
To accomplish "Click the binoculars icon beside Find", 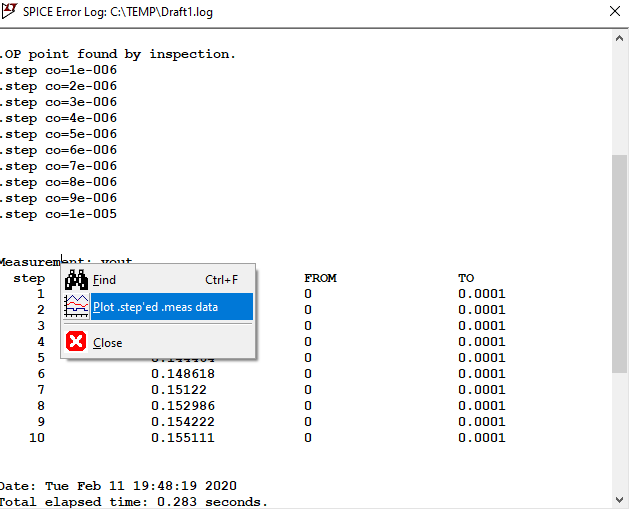I will pyautogui.click(x=77, y=280).
